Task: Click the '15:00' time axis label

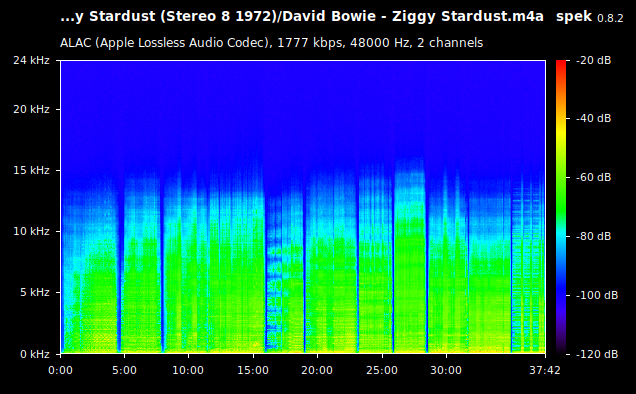Action: (x=253, y=370)
